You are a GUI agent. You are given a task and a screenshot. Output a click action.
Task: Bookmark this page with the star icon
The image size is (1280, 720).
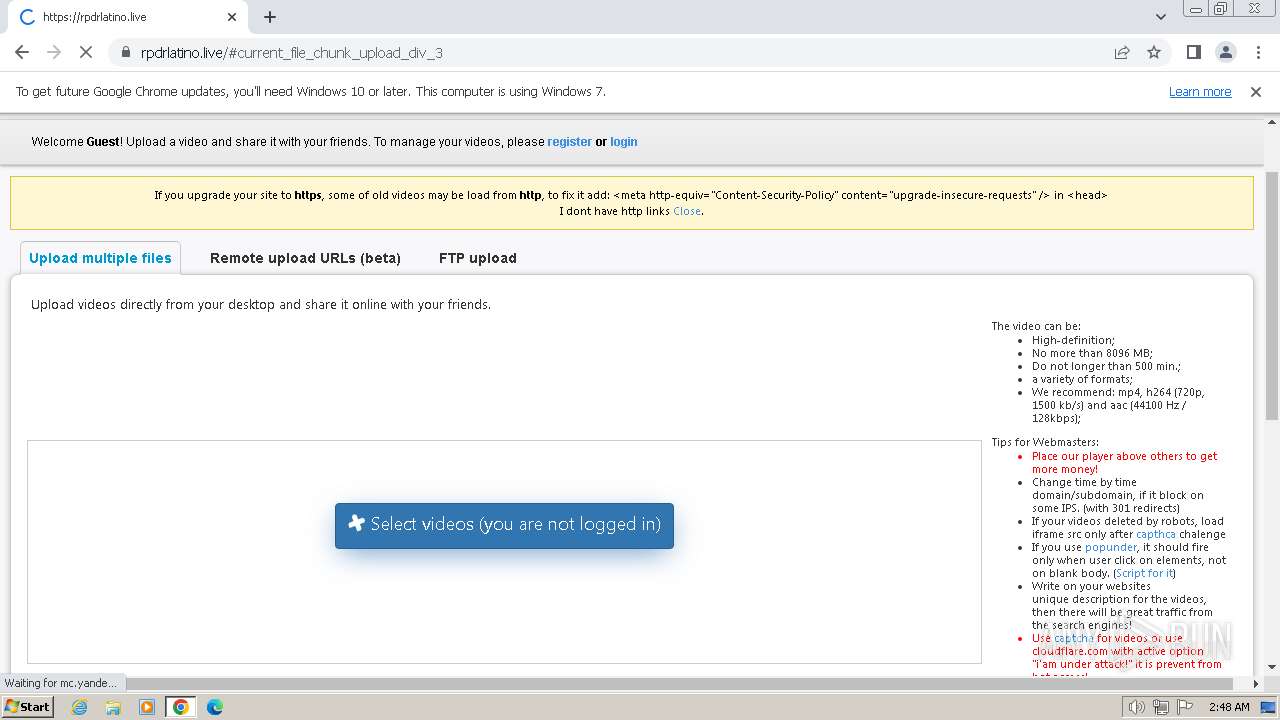click(x=1154, y=52)
